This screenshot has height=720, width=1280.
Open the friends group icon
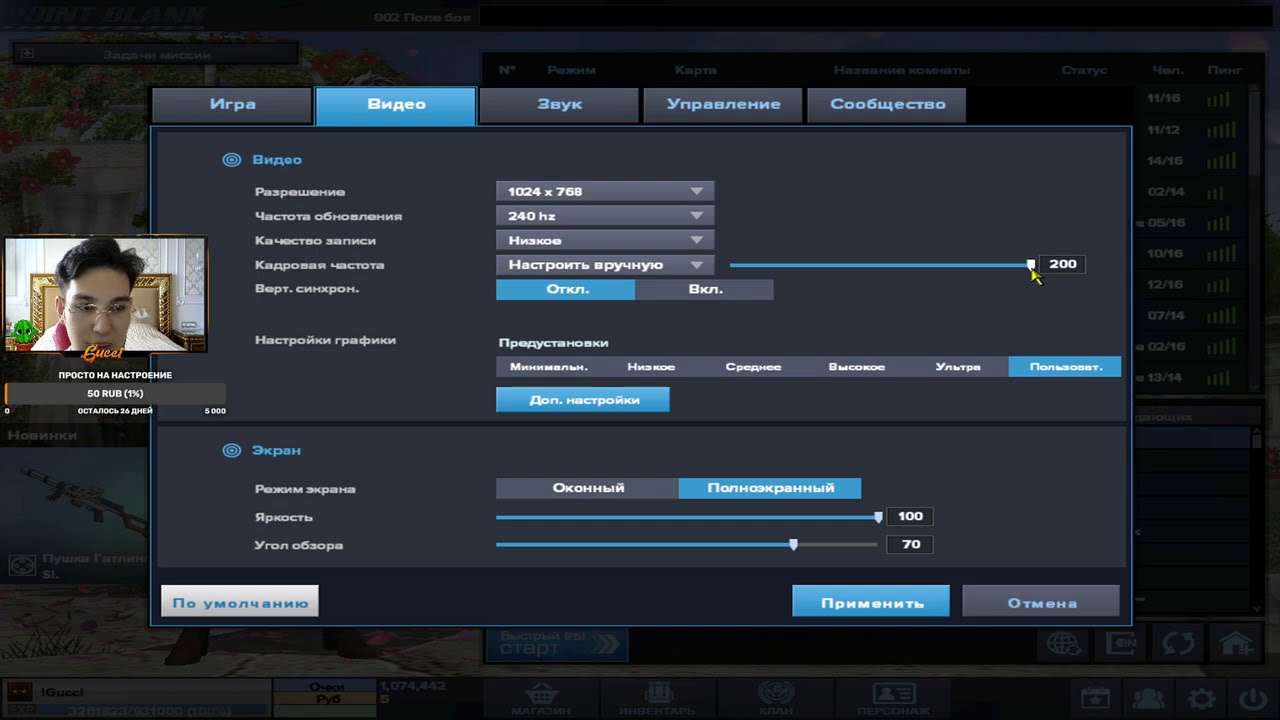coord(1148,699)
